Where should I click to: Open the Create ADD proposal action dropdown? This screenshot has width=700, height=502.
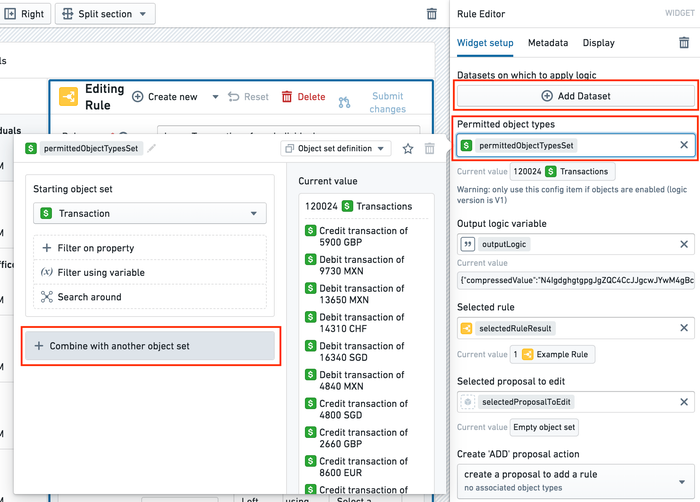pos(573,480)
